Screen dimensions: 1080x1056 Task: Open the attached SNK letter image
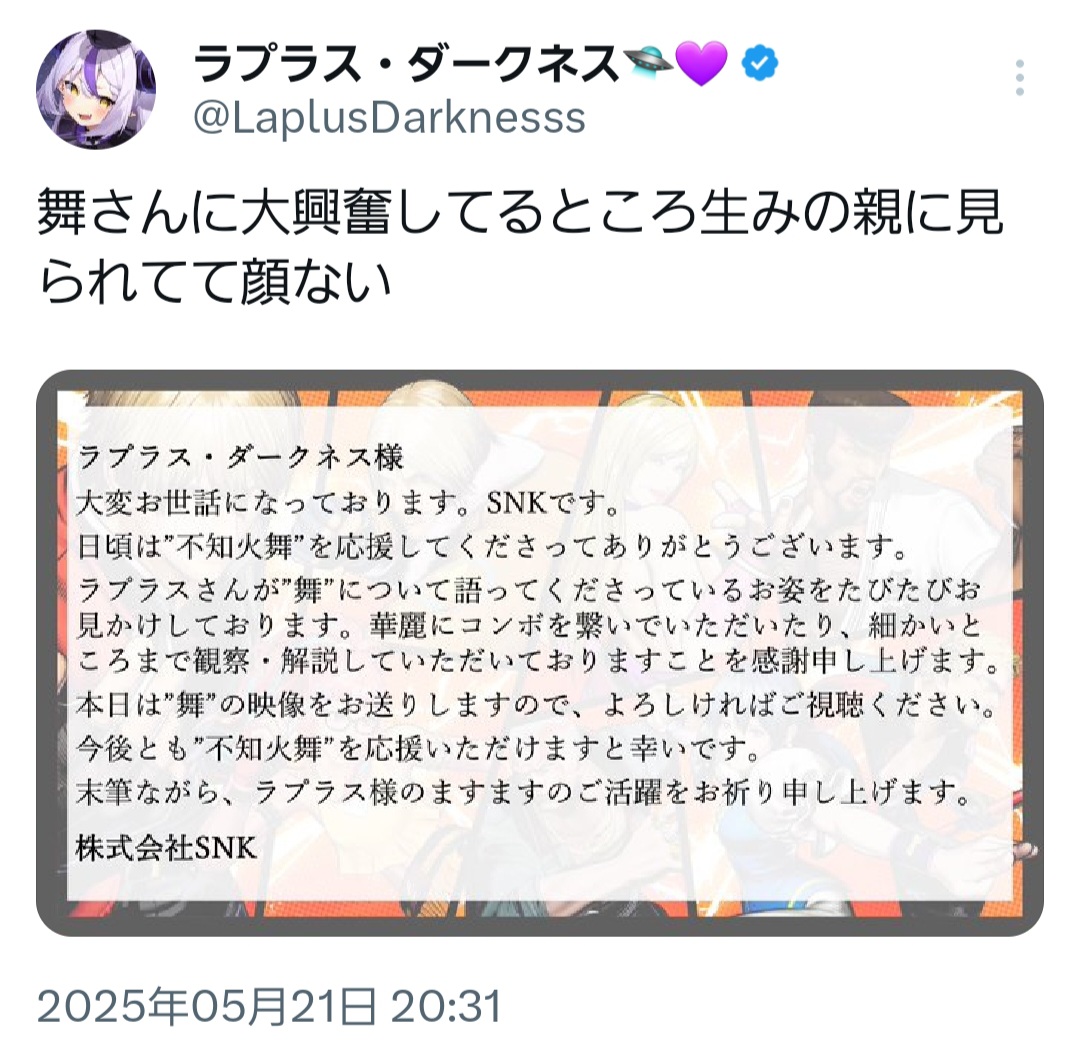click(x=539, y=653)
